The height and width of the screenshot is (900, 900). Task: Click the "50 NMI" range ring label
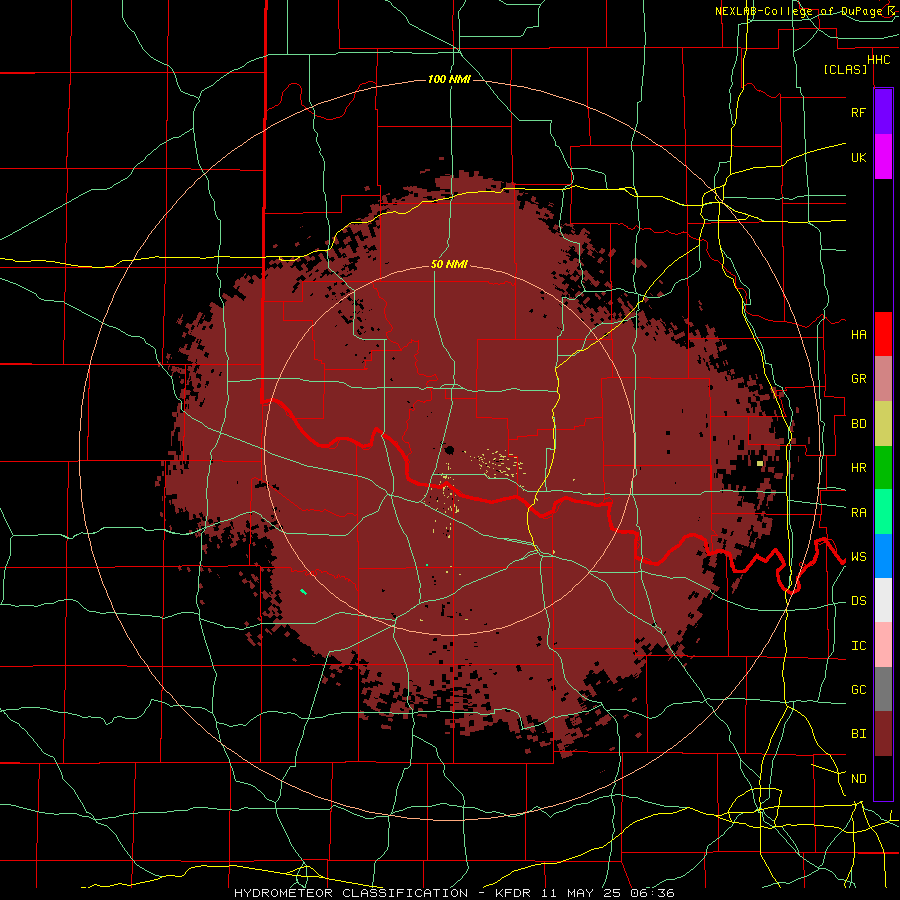tap(449, 264)
